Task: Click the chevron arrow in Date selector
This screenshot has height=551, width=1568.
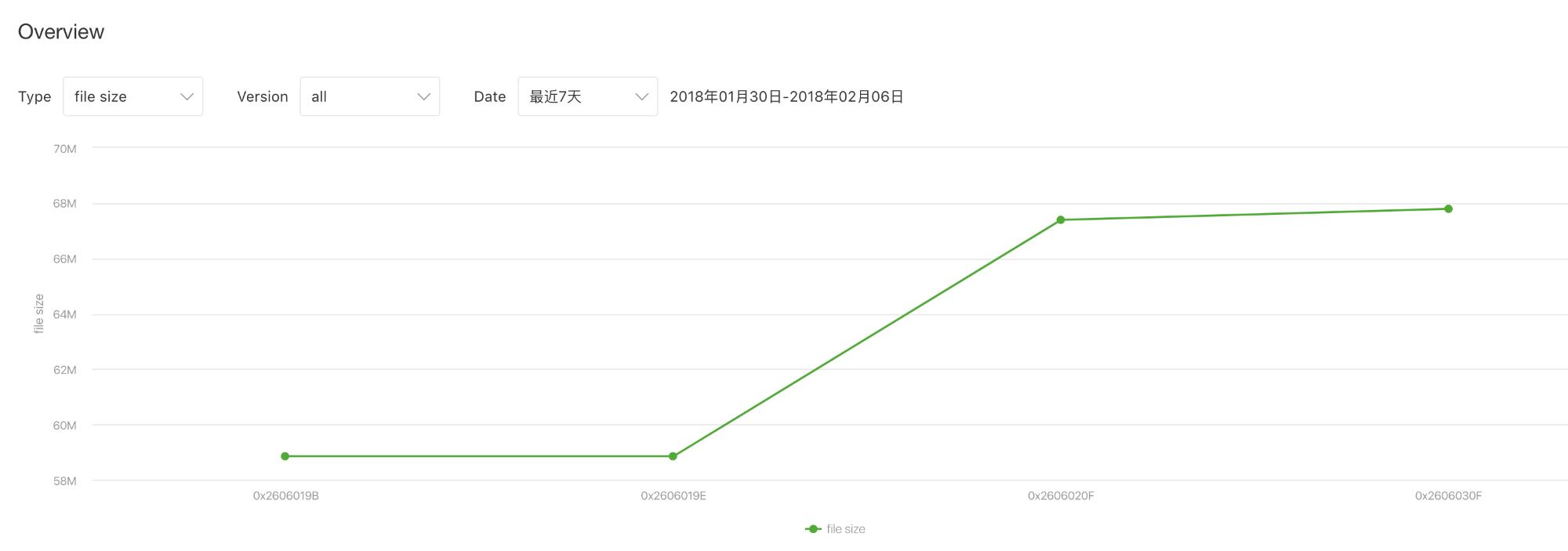Action: [641, 96]
